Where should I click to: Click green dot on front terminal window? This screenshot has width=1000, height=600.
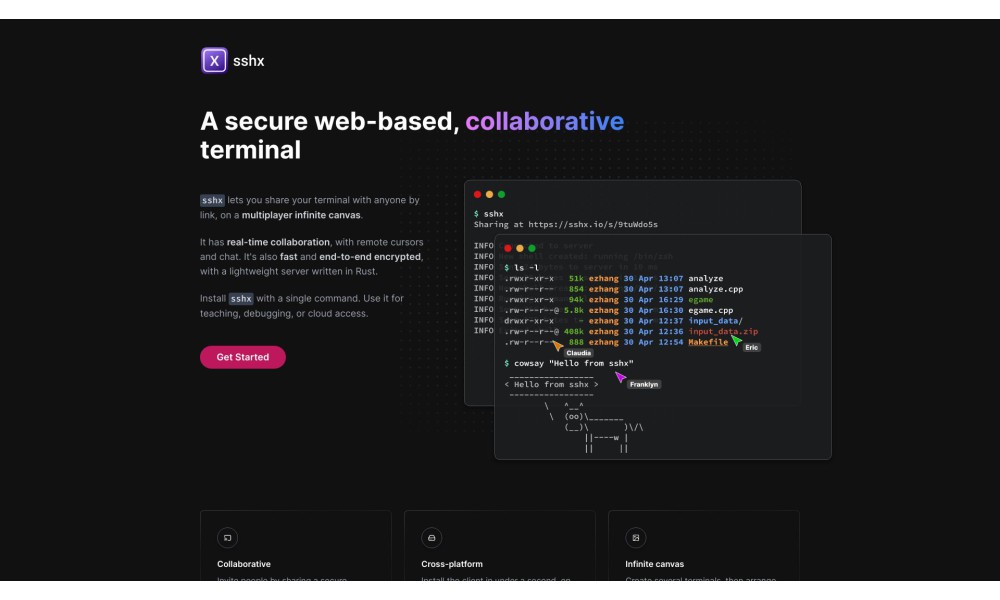pos(532,248)
